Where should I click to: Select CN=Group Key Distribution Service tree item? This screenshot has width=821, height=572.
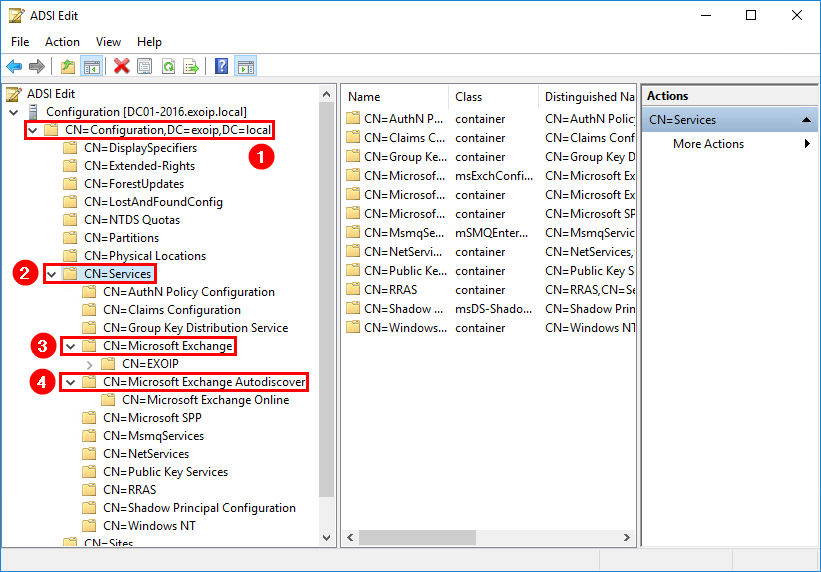(x=196, y=328)
